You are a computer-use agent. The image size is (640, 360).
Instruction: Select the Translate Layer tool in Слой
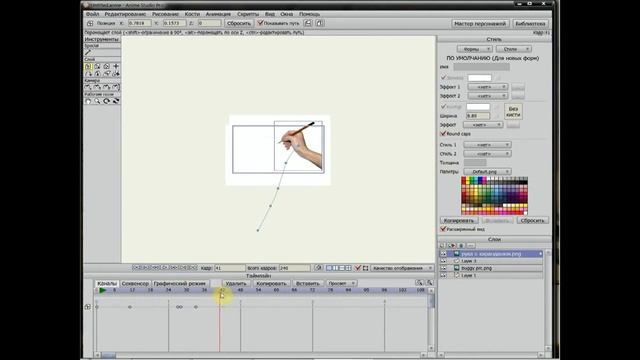88,66
